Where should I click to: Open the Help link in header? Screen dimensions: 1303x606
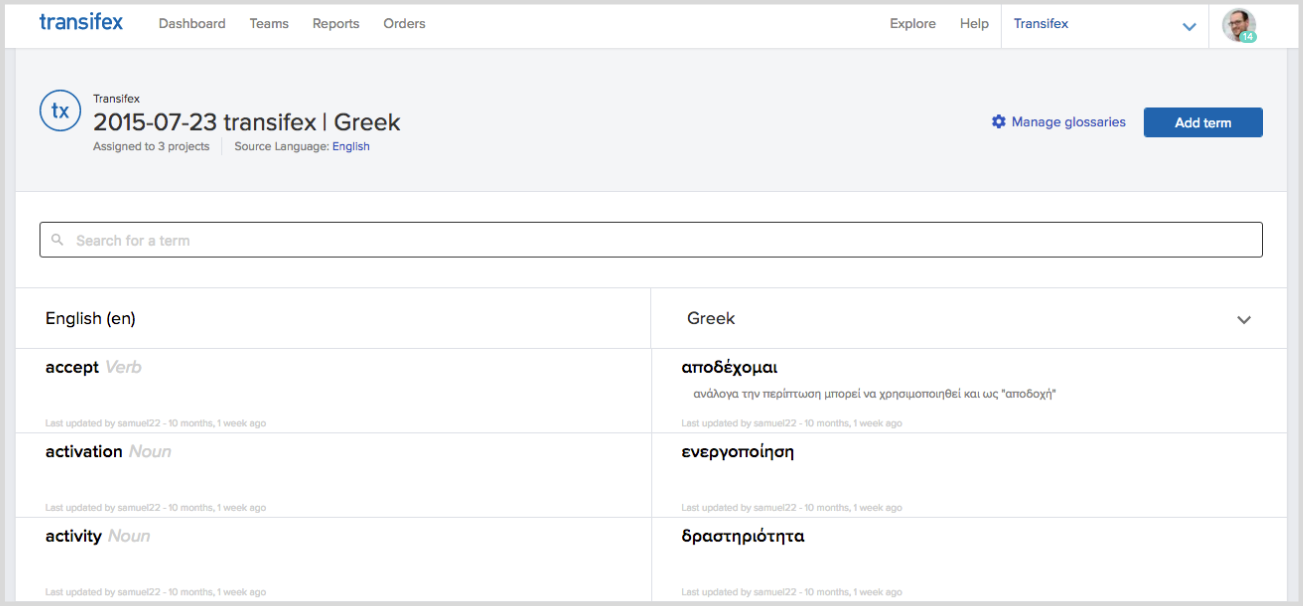[974, 24]
